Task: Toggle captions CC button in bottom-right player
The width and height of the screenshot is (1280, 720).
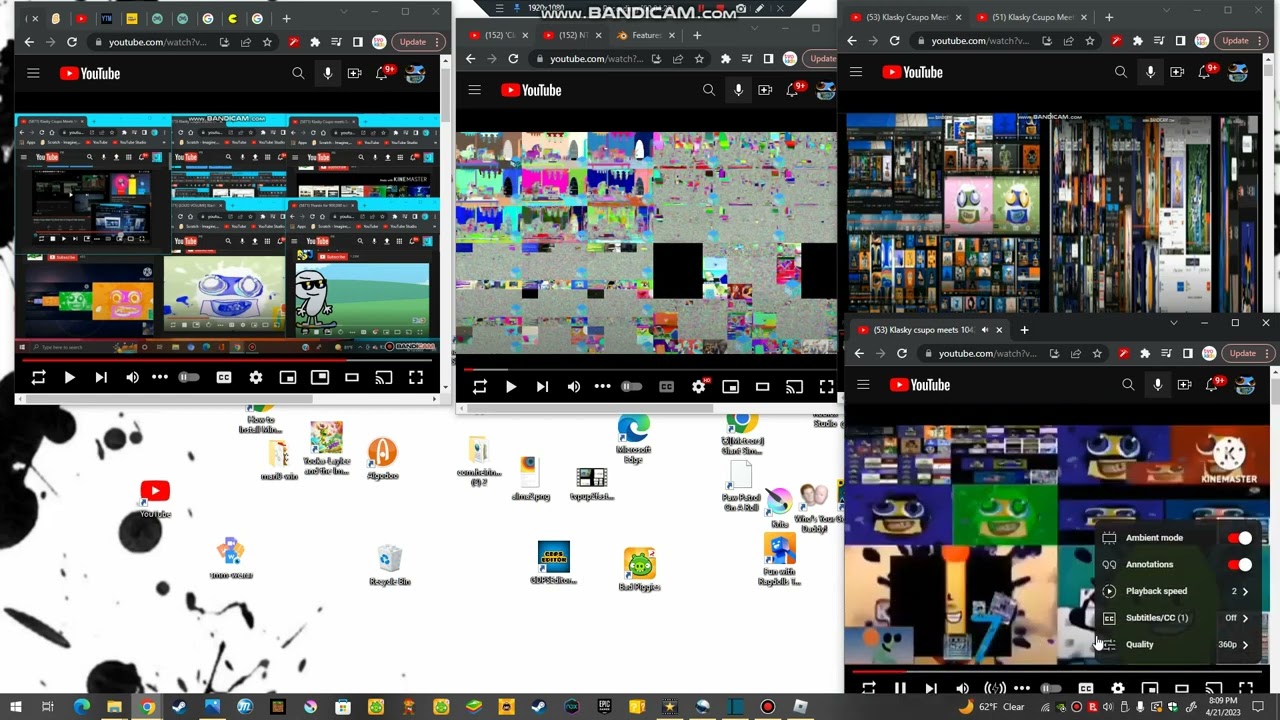Action: 1086,688
